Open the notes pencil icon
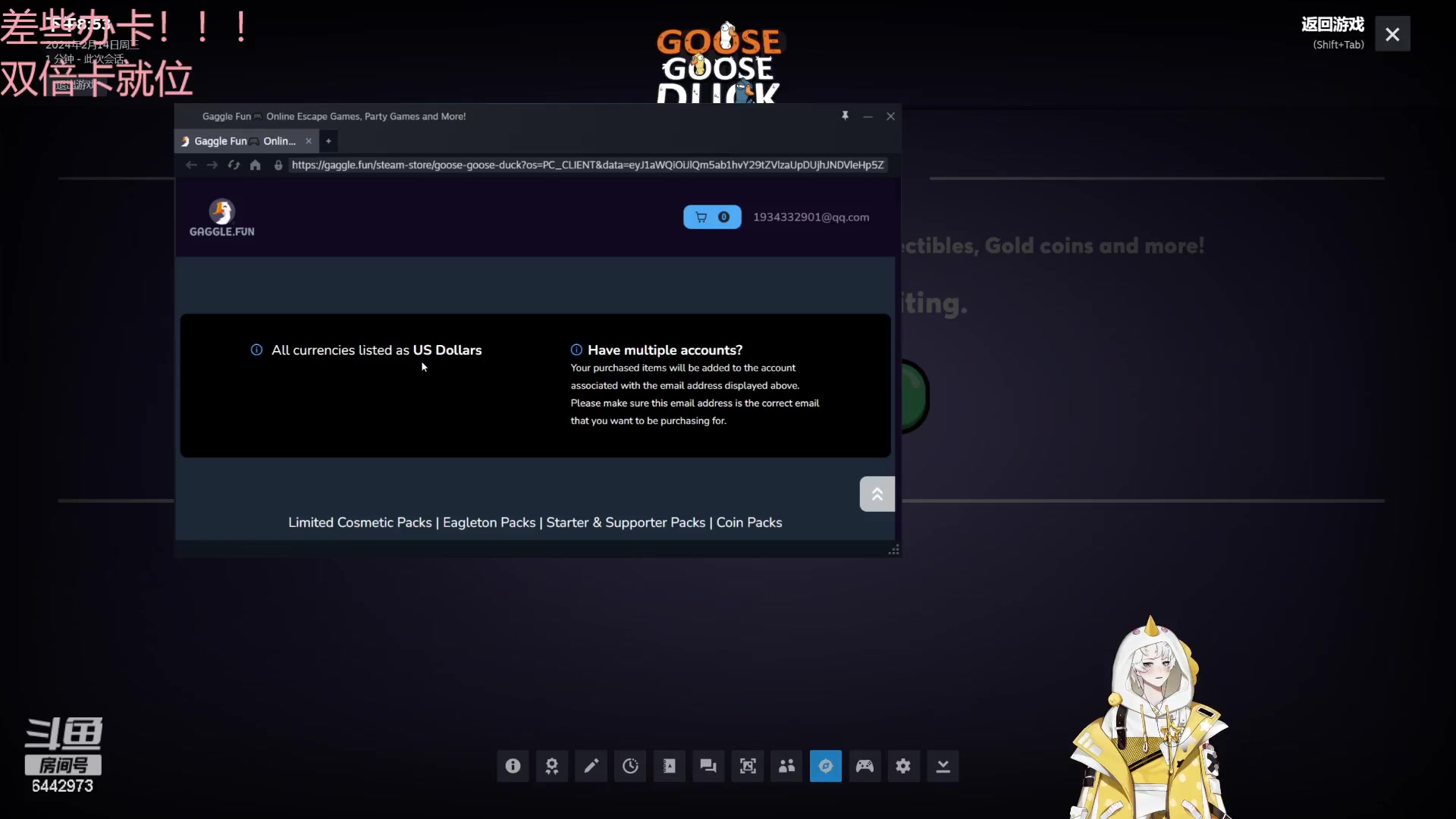The image size is (1456, 819). (591, 766)
